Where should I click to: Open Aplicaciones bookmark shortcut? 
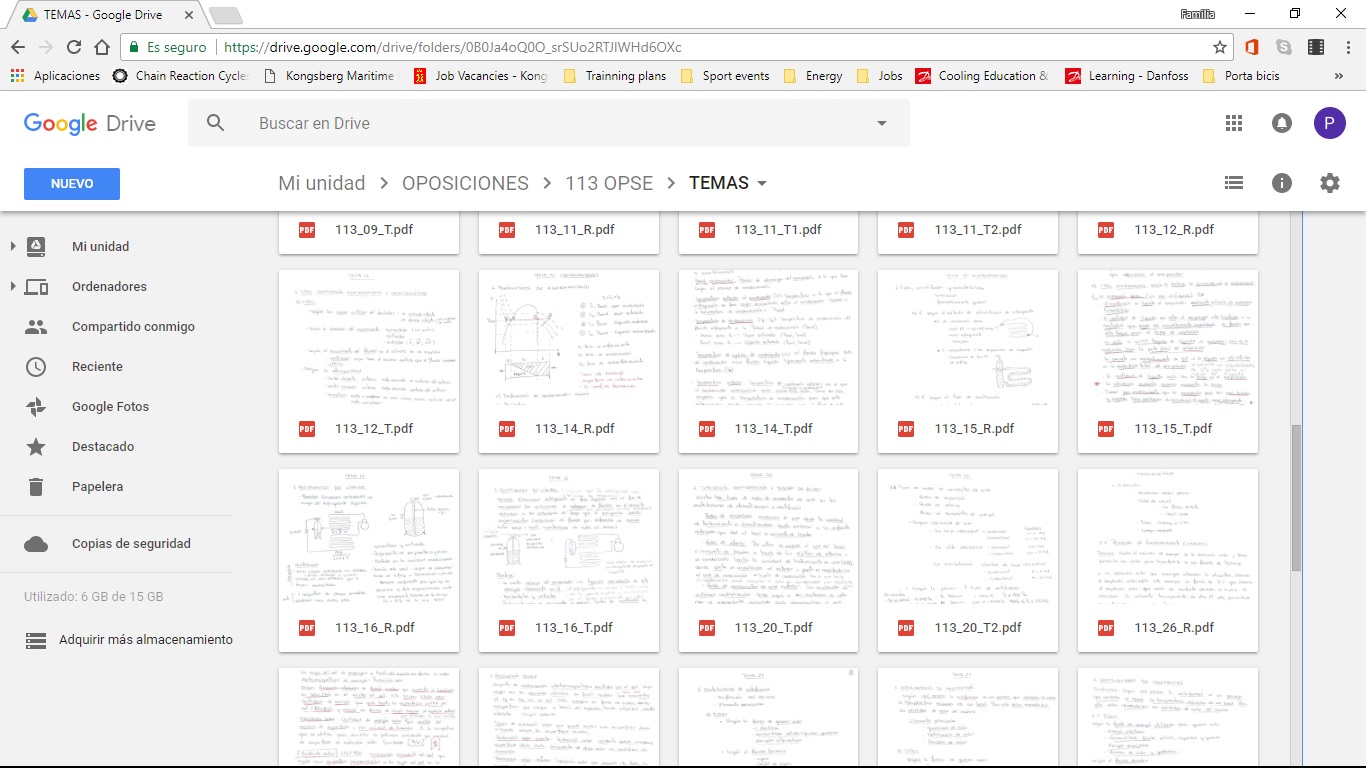(x=55, y=76)
